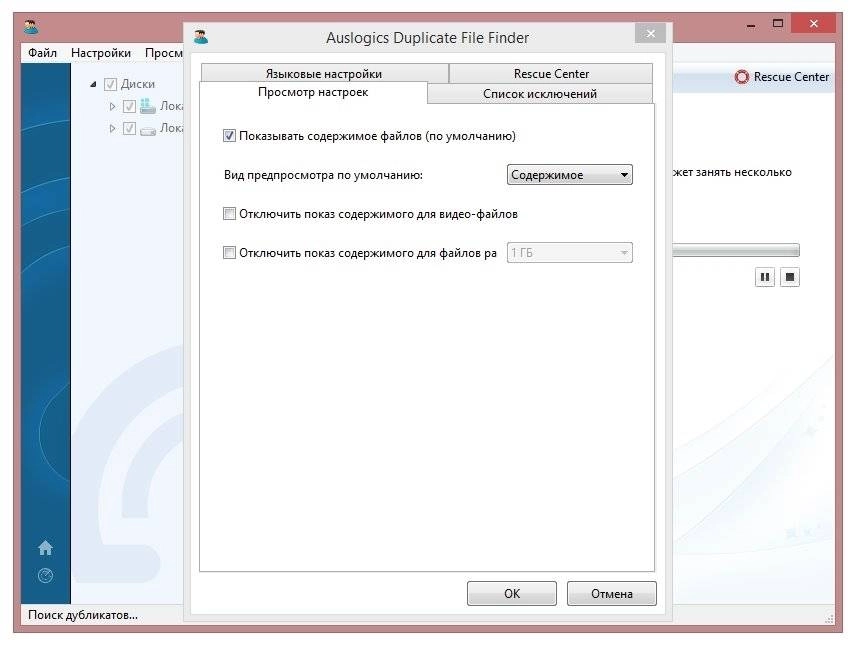Screen dimensions: 860x652
Task: Expand the first local disk tree item
Action: 112,106
